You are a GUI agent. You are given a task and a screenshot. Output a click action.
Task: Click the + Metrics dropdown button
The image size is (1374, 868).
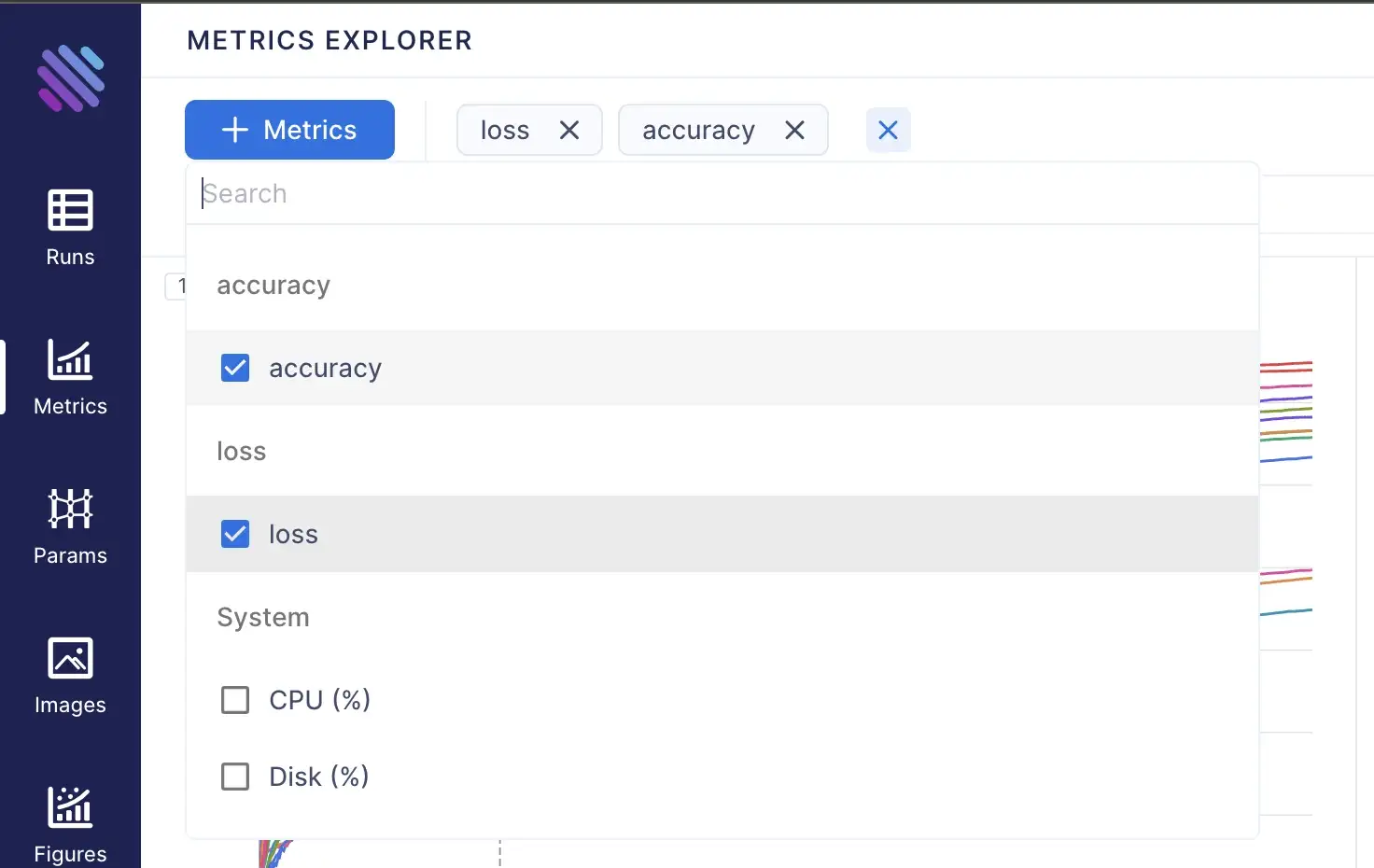point(289,130)
